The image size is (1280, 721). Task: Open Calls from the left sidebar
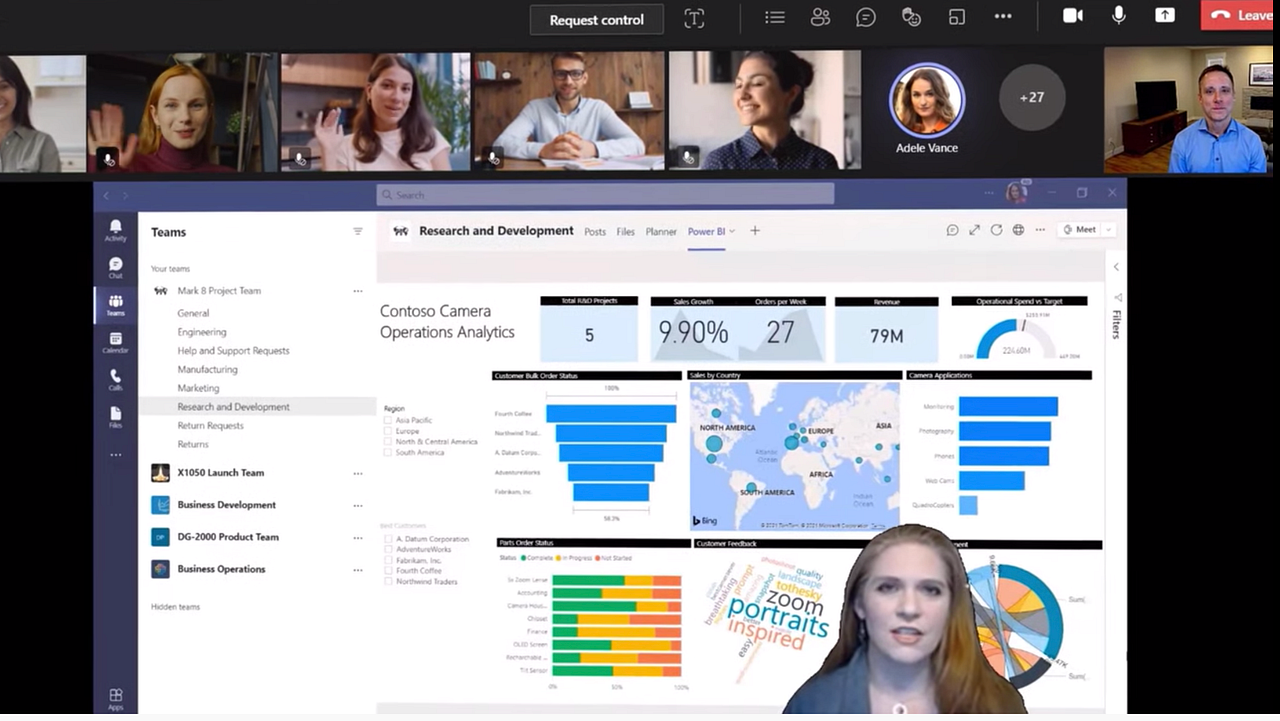click(115, 377)
